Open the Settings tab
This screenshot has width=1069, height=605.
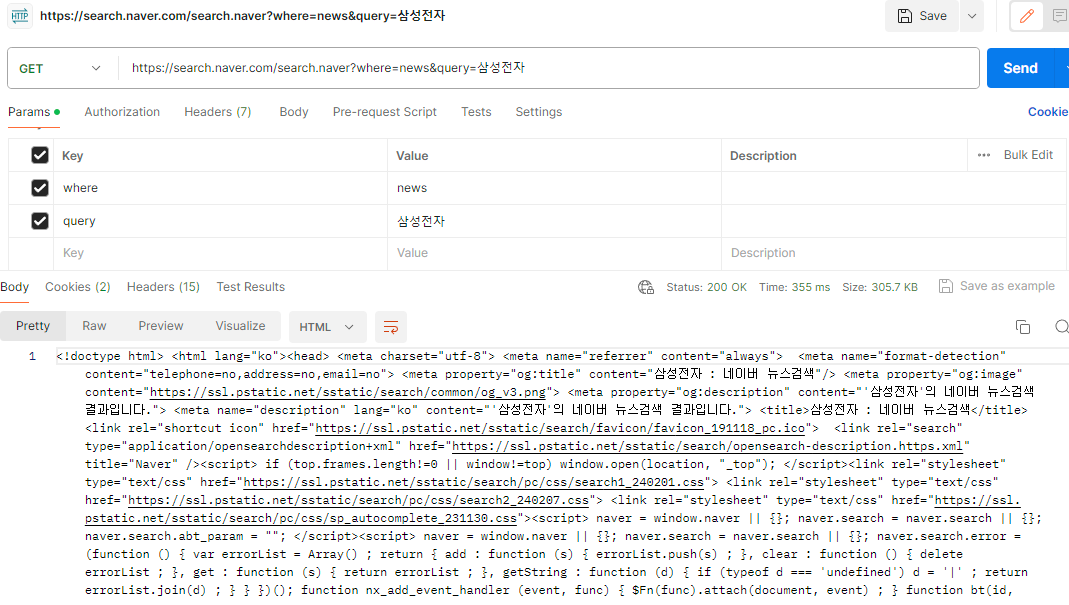click(x=539, y=112)
